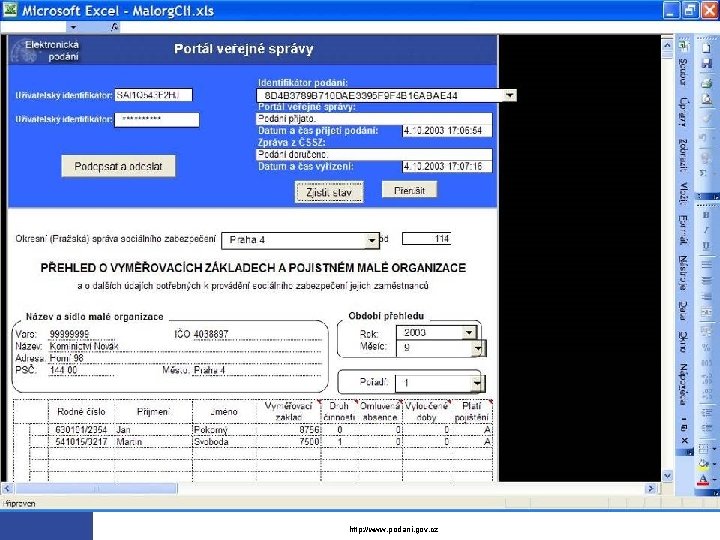
Task: Click the fx insert function icon
Action: click(115, 27)
